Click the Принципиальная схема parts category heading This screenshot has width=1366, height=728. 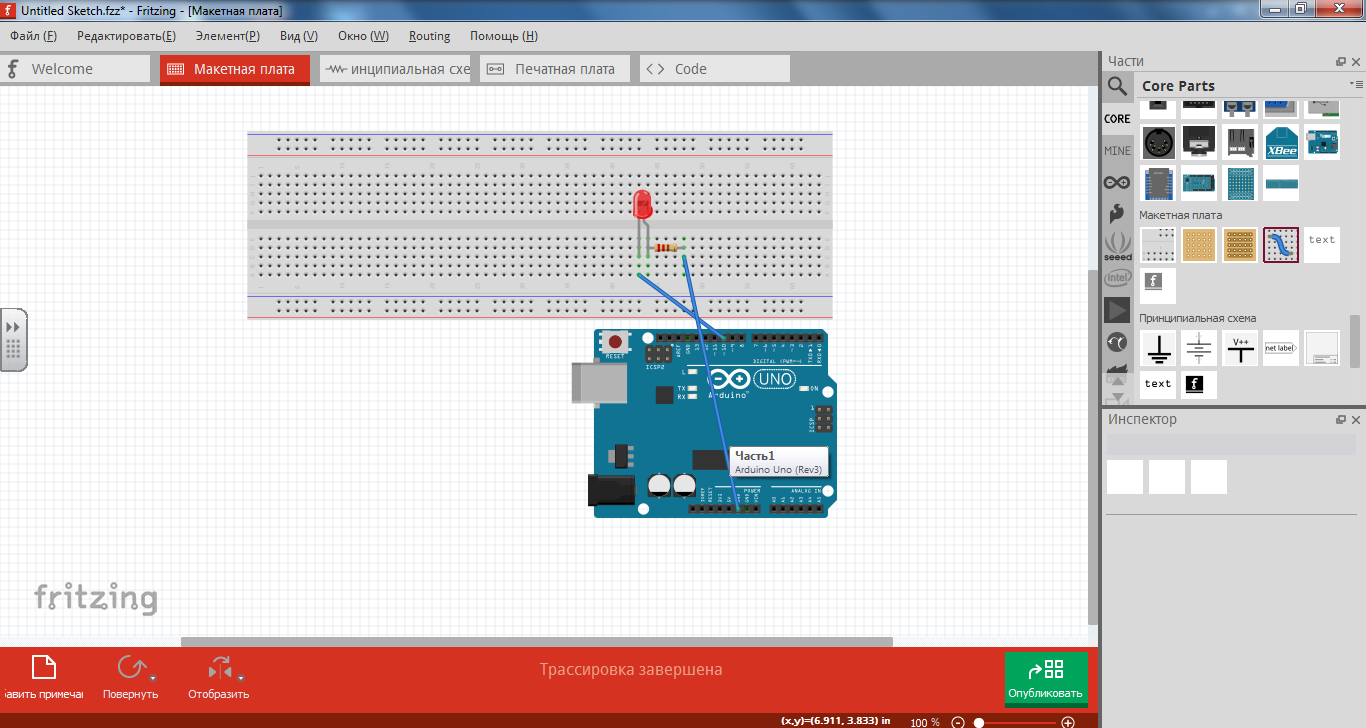click(1197, 318)
